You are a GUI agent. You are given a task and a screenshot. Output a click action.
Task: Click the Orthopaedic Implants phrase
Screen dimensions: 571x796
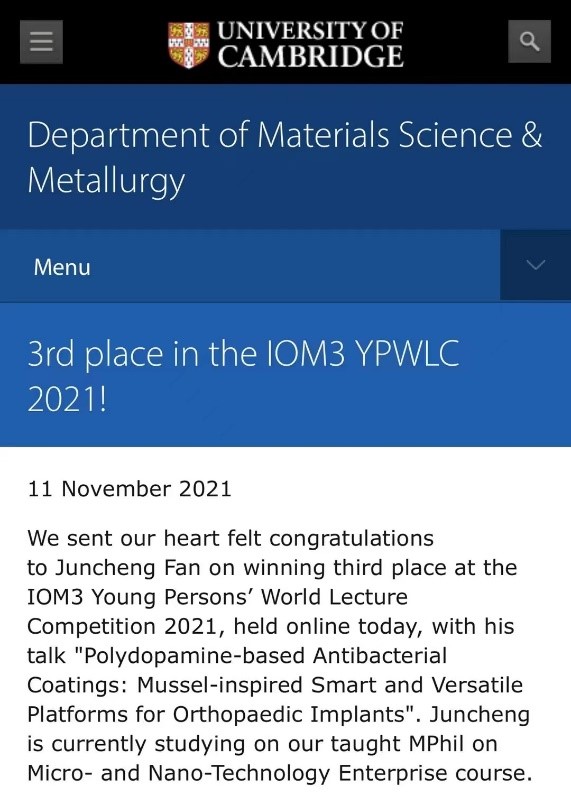[x=289, y=715]
